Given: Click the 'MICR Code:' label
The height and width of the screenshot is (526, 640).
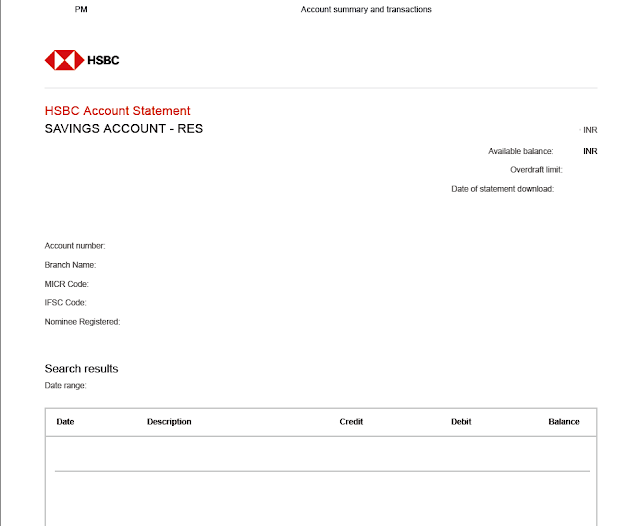Looking at the screenshot, I should [67, 284].
